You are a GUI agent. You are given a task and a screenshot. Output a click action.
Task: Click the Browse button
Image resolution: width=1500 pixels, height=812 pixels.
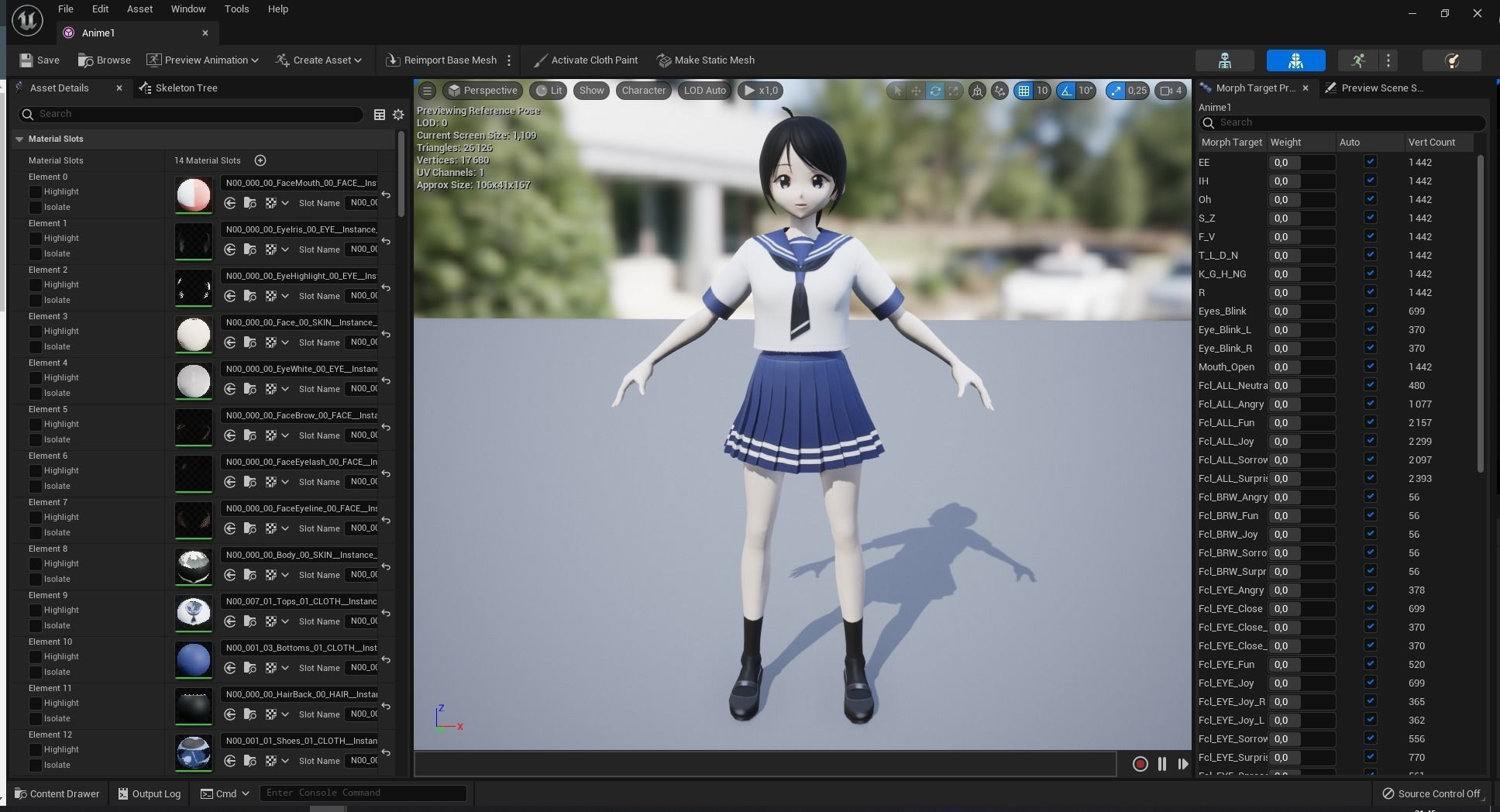tap(104, 60)
